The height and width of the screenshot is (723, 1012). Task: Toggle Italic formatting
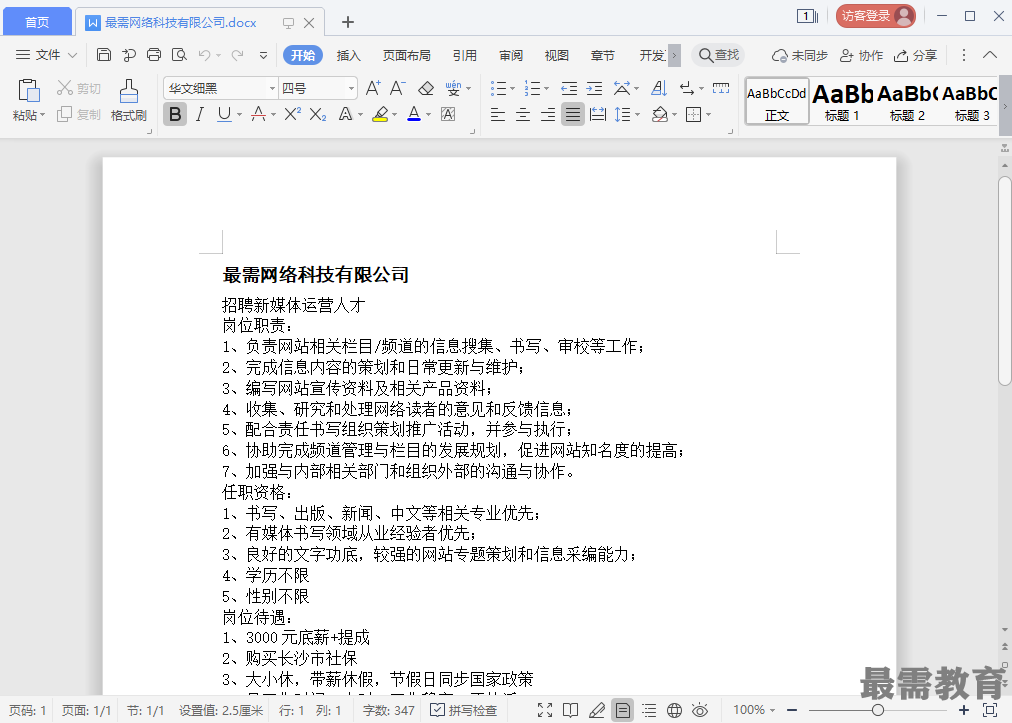(x=200, y=114)
